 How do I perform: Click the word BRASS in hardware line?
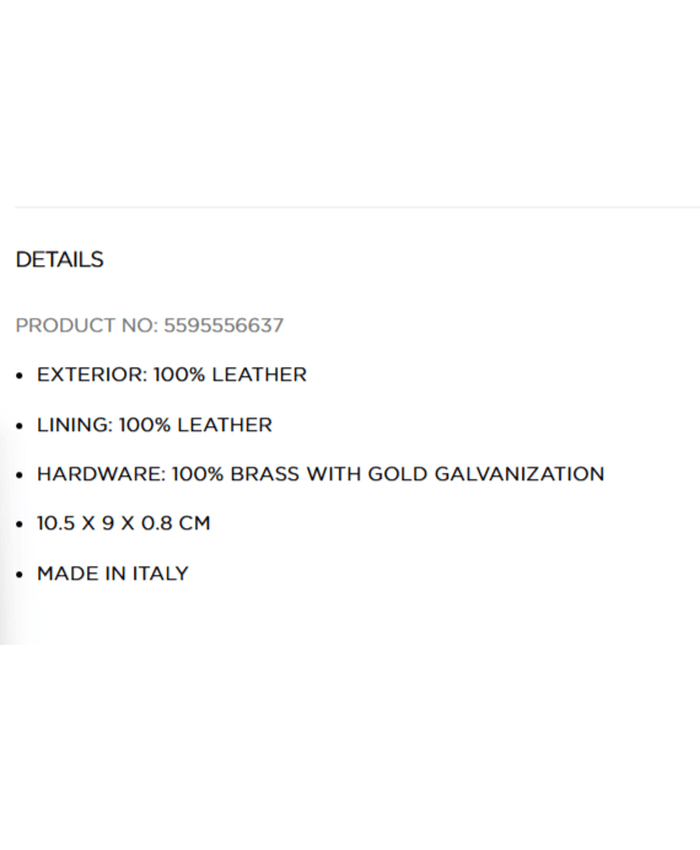264,474
